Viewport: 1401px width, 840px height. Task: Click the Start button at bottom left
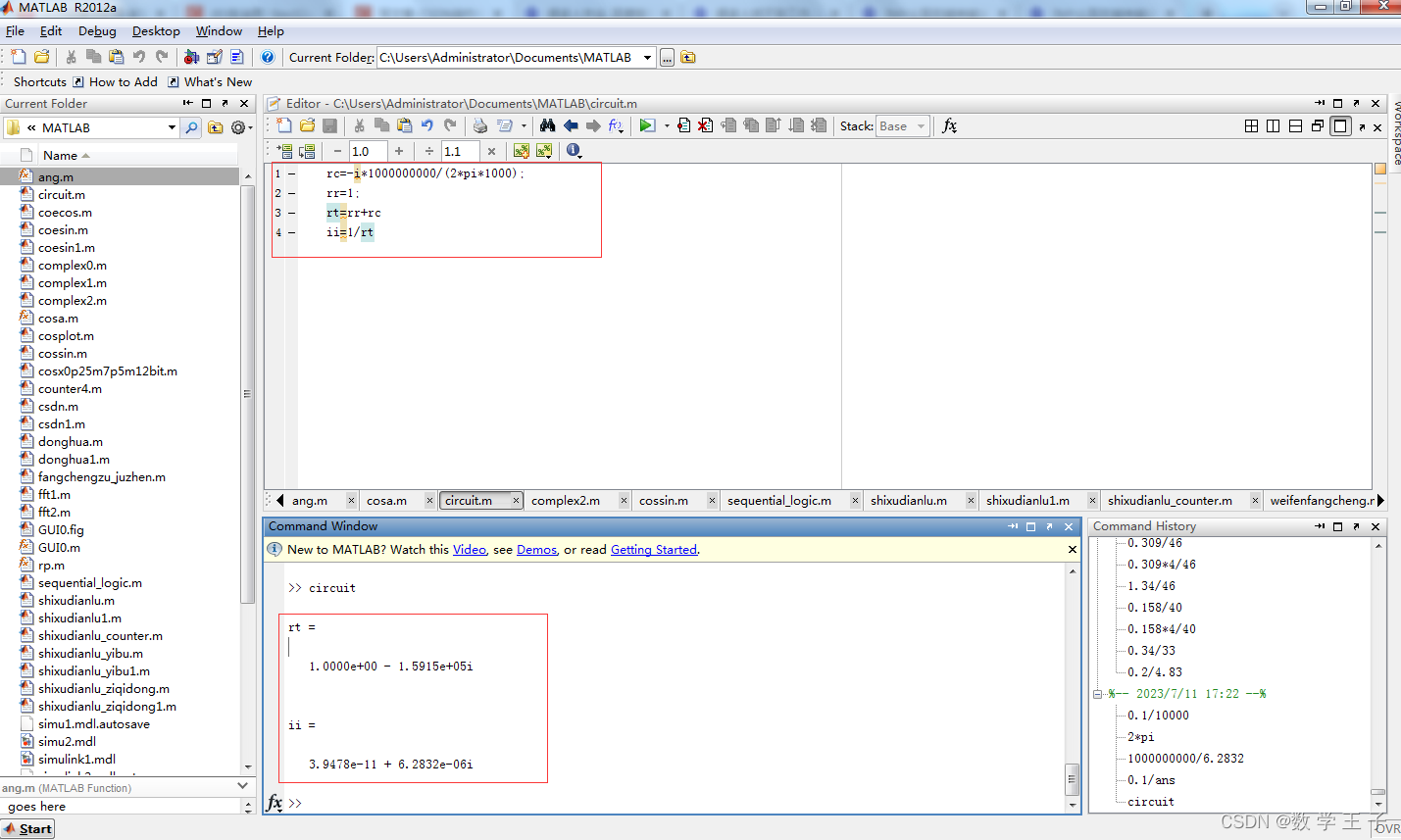click(28, 829)
